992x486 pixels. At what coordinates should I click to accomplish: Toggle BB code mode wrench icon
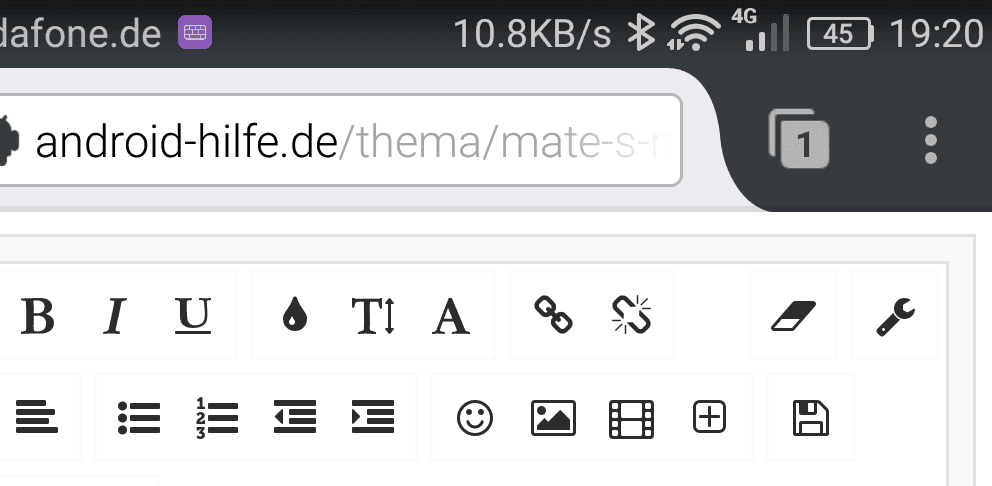(895, 316)
